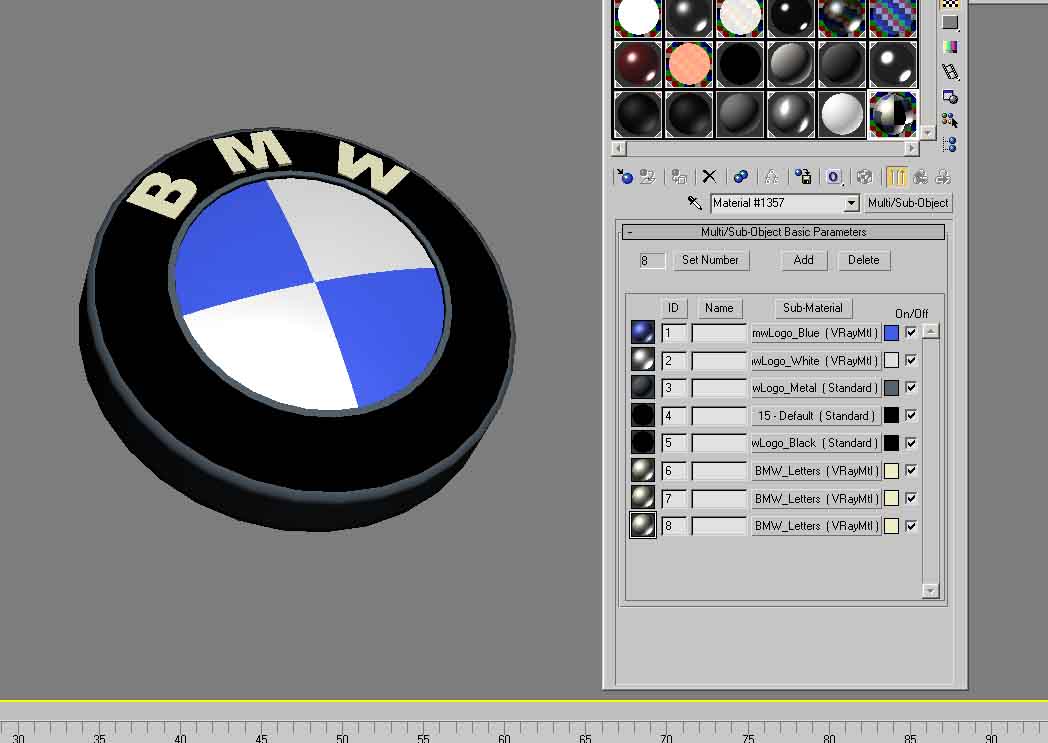Click the gray color swatch for wLogo_Metal

pos(892,388)
